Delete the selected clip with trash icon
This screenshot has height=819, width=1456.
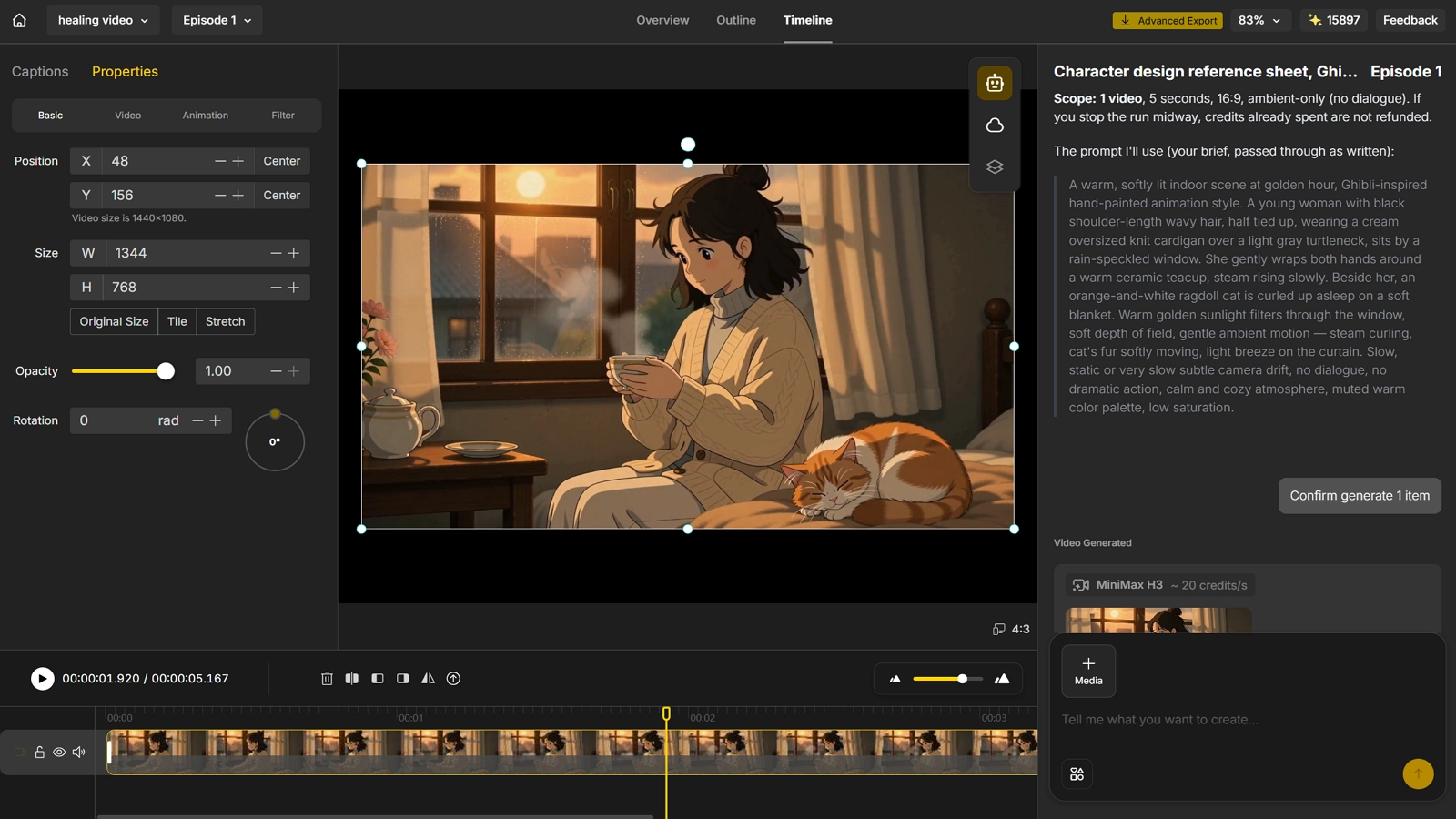[x=327, y=679]
